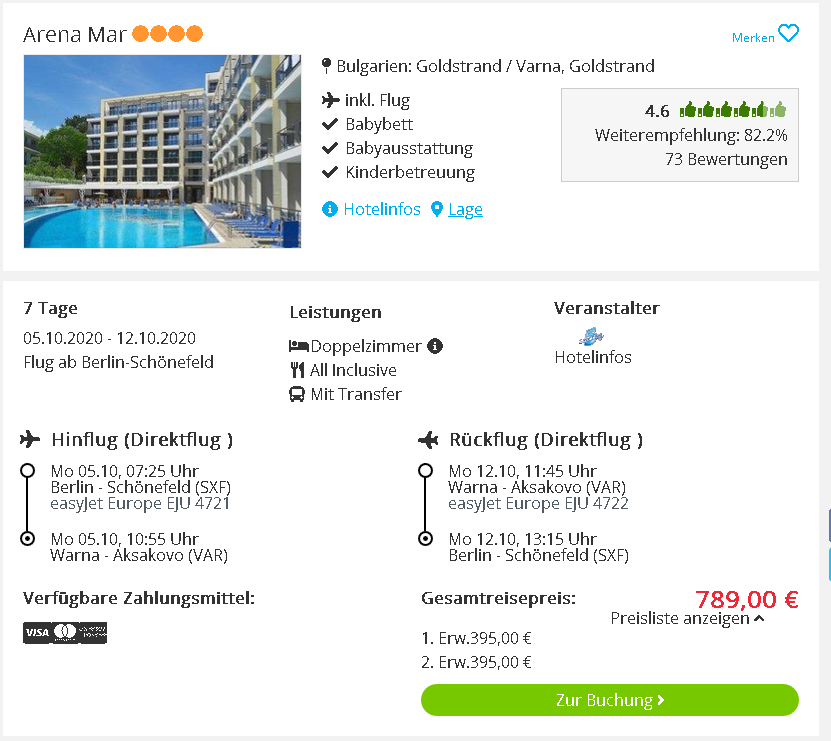Click the Rückflug airplane icon

click(428, 440)
